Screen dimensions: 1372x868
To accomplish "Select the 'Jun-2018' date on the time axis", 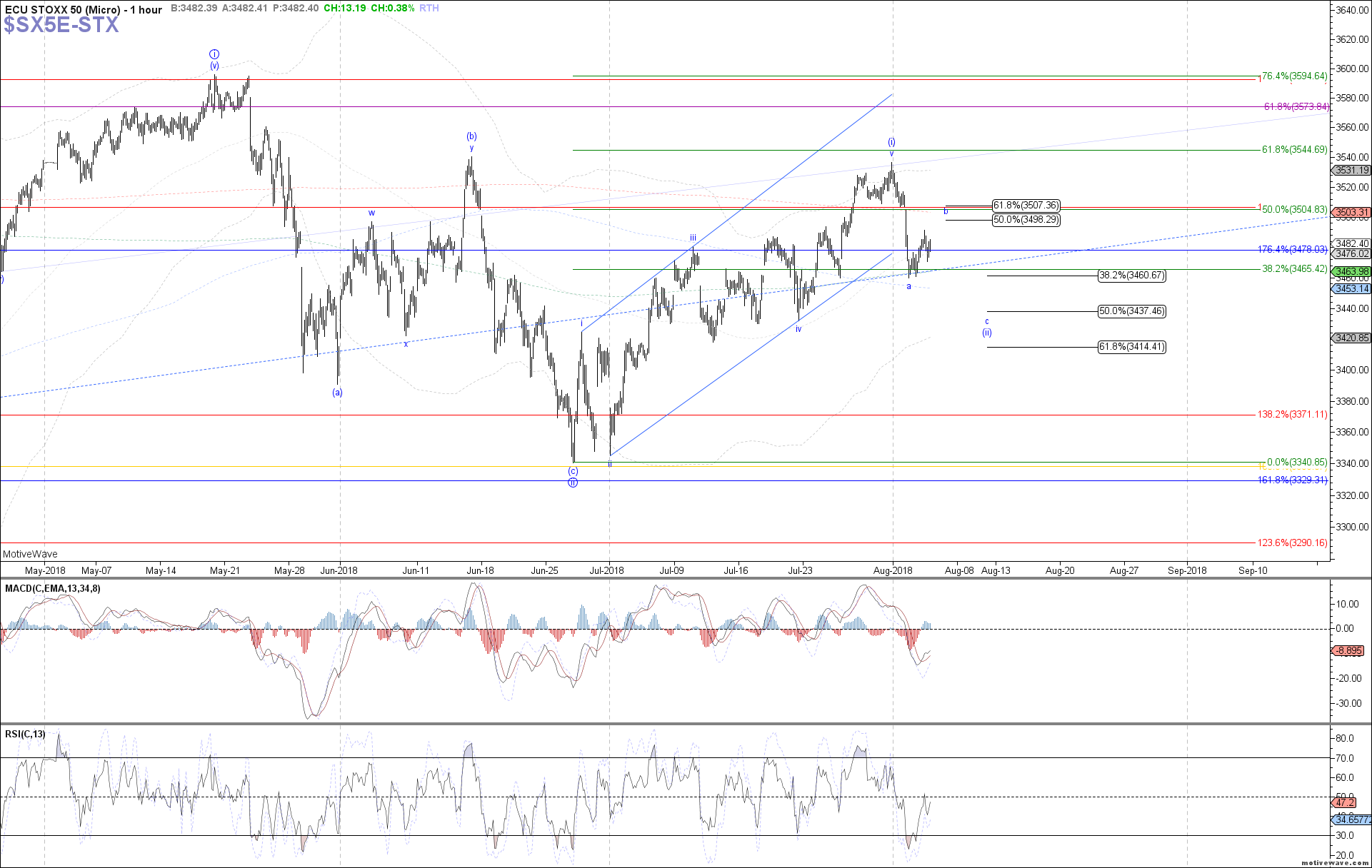I will coord(339,570).
